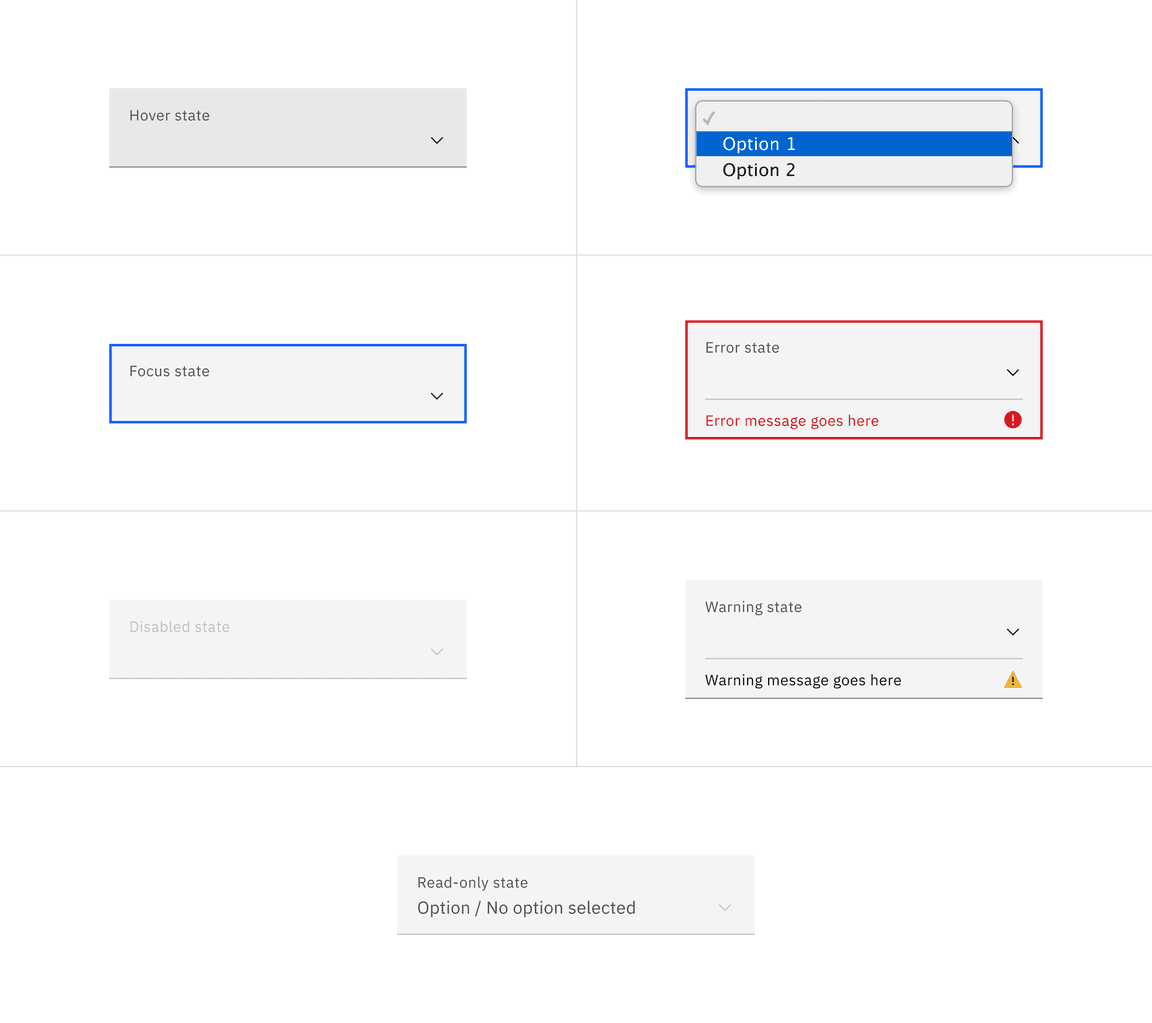Click the 'Warning message goes here' text
This screenshot has width=1152, height=1023.
click(803, 679)
